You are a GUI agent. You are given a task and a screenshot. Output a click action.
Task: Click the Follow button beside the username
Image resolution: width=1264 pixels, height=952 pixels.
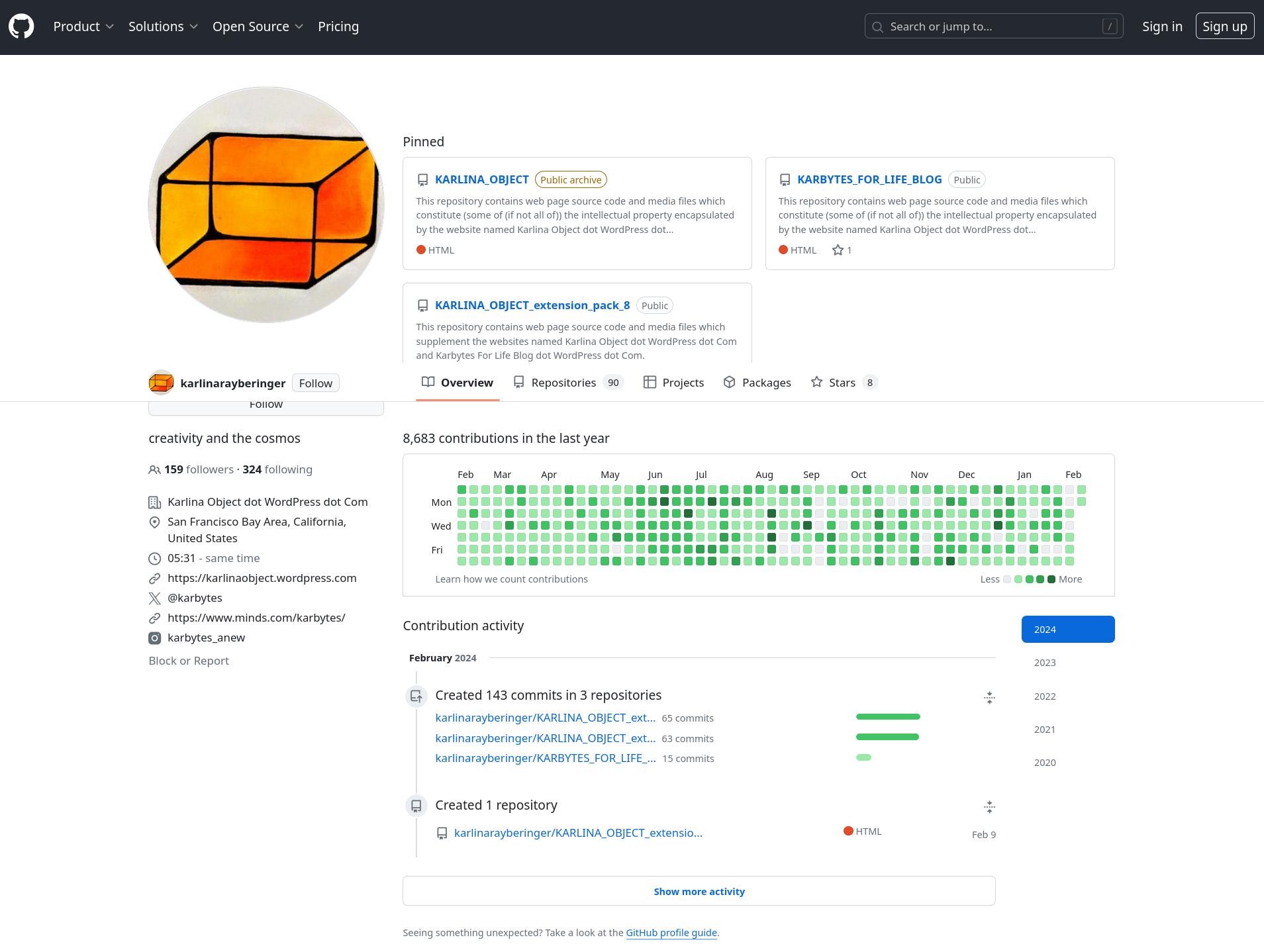coord(315,383)
